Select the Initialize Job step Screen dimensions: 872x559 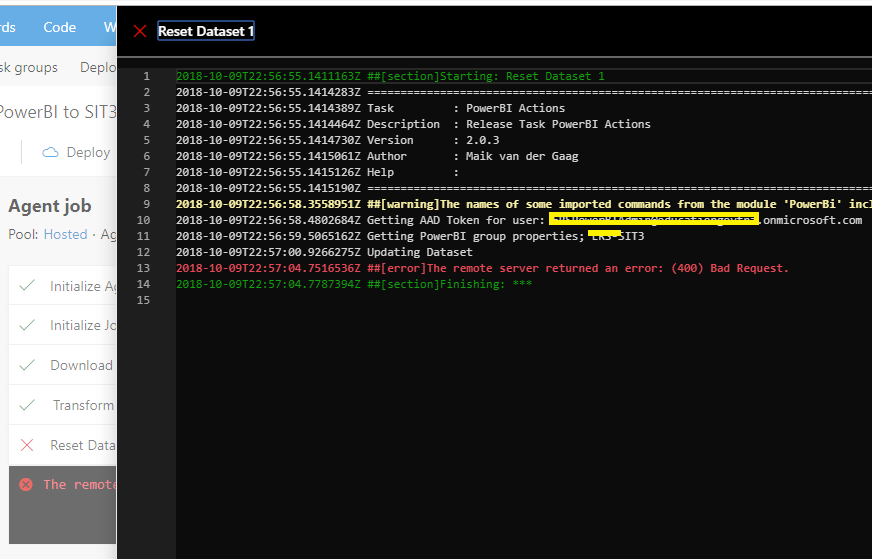[63, 325]
